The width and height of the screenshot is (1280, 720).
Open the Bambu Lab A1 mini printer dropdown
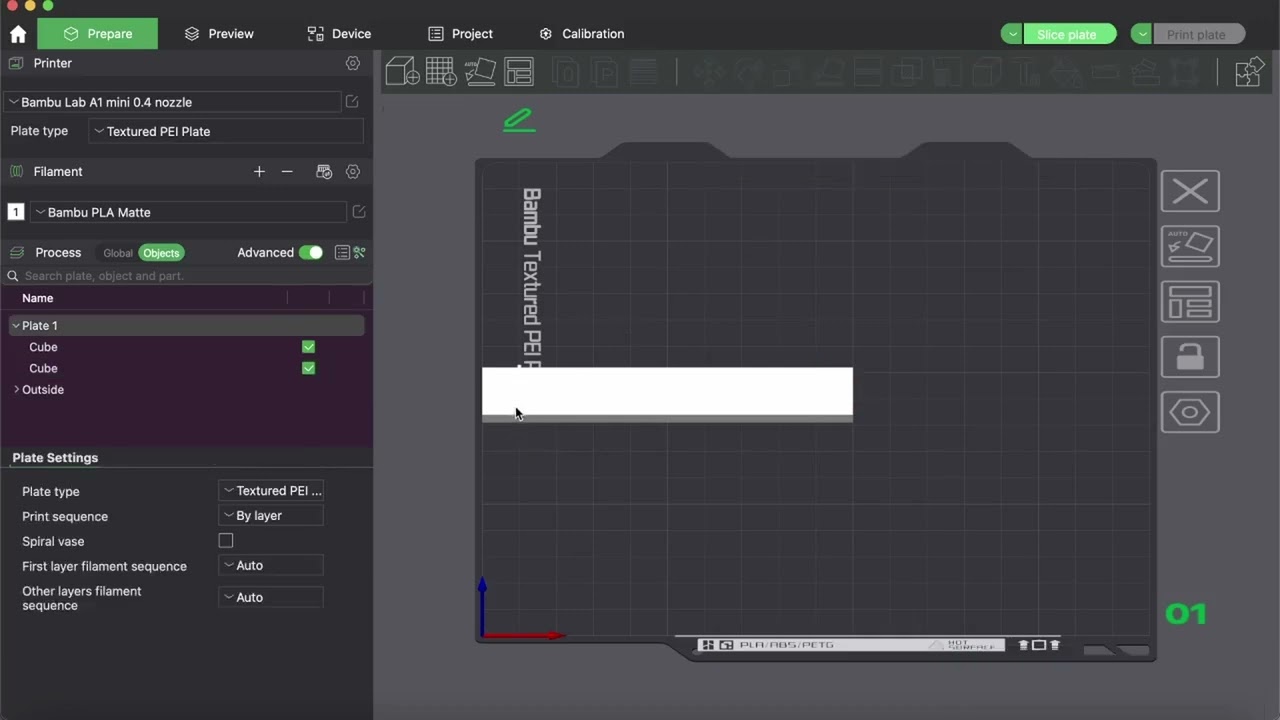tap(172, 102)
